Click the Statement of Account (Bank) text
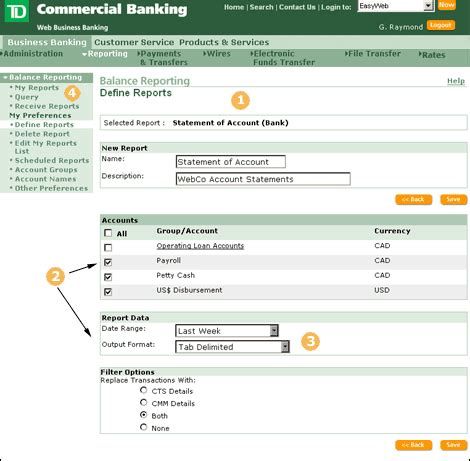Screen dimensions: 470x461 [230, 123]
